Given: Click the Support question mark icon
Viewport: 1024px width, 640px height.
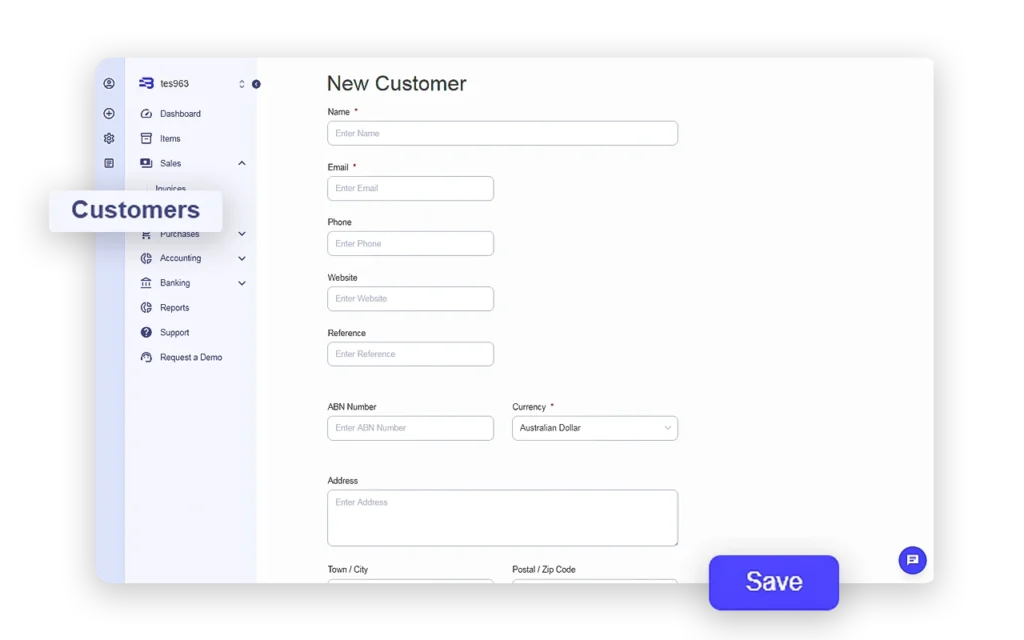Looking at the screenshot, I should 146,332.
